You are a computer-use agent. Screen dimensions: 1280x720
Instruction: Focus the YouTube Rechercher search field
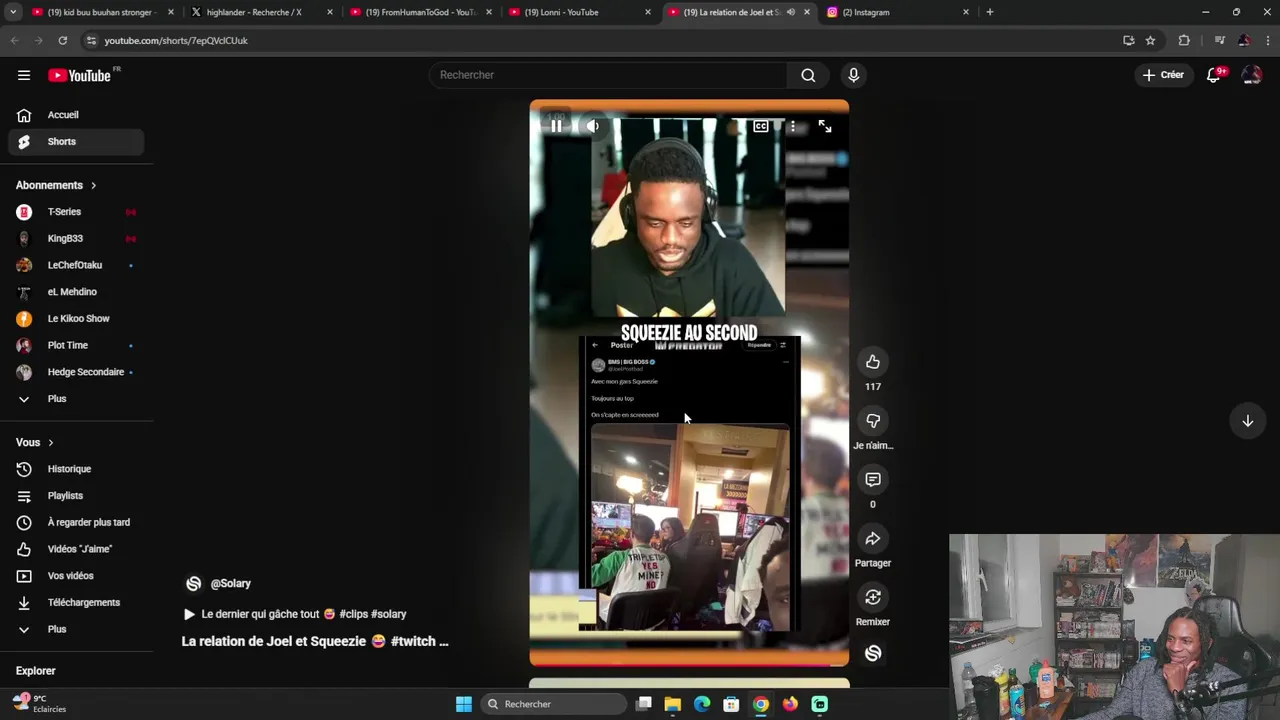coord(610,75)
